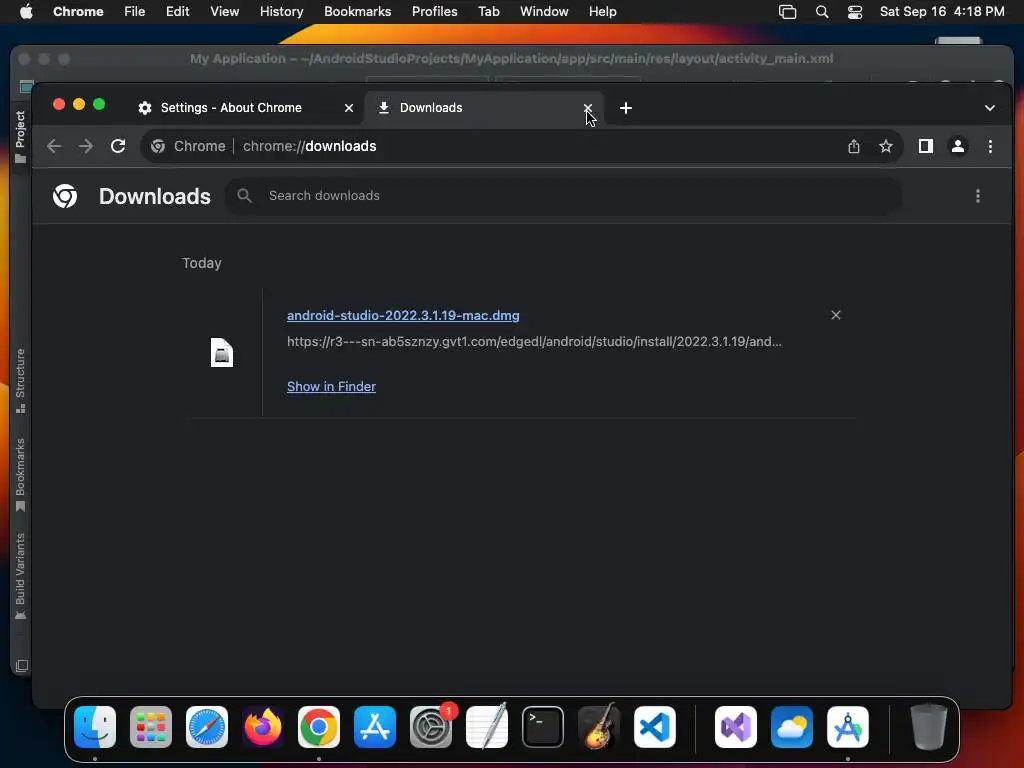Open the Window menu

[x=544, y=12]
